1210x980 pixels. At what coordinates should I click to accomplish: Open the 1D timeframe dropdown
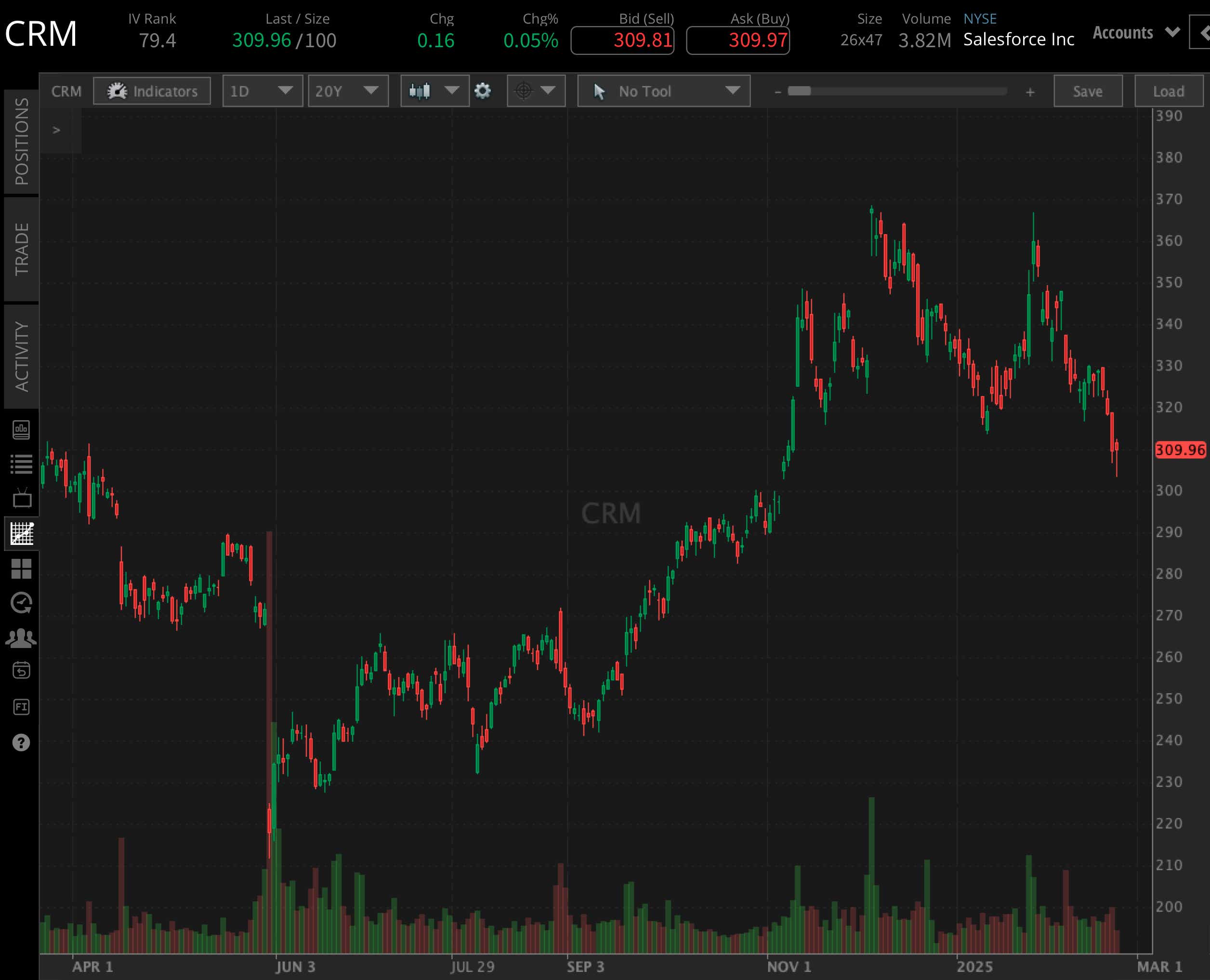(262, 91)
